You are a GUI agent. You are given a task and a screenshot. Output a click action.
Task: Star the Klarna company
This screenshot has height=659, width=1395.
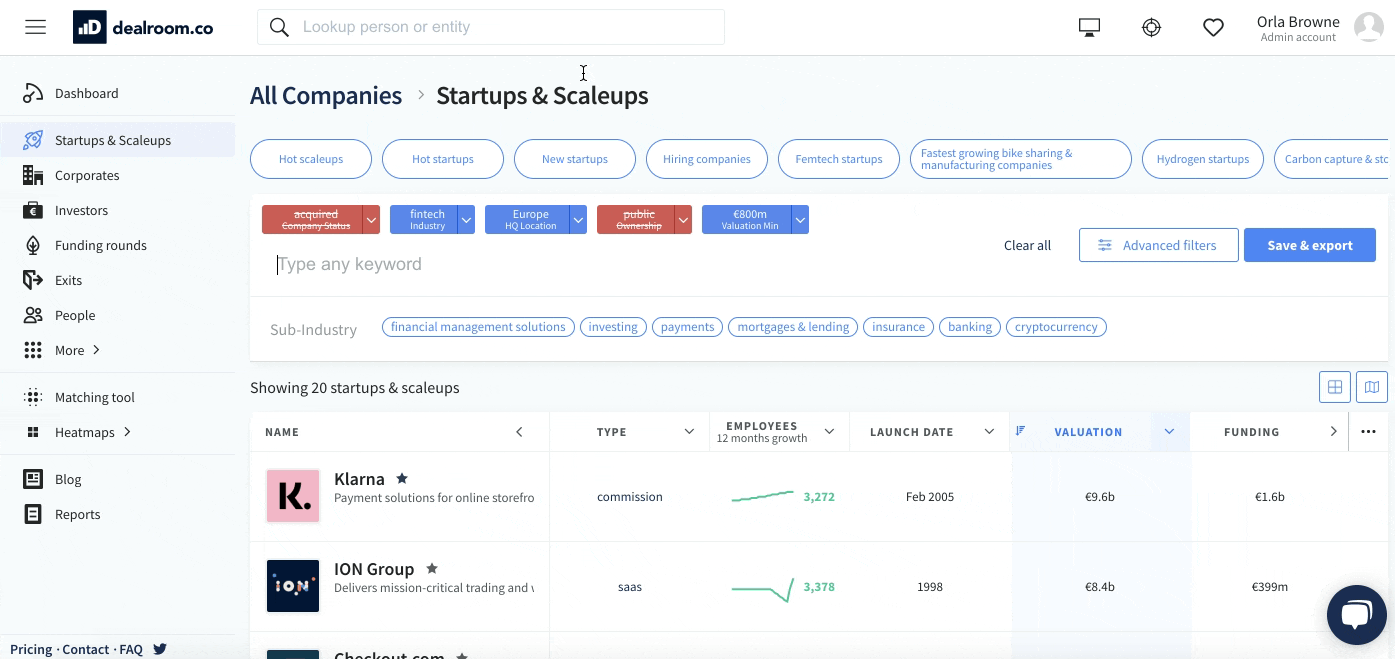pos(402,479)
